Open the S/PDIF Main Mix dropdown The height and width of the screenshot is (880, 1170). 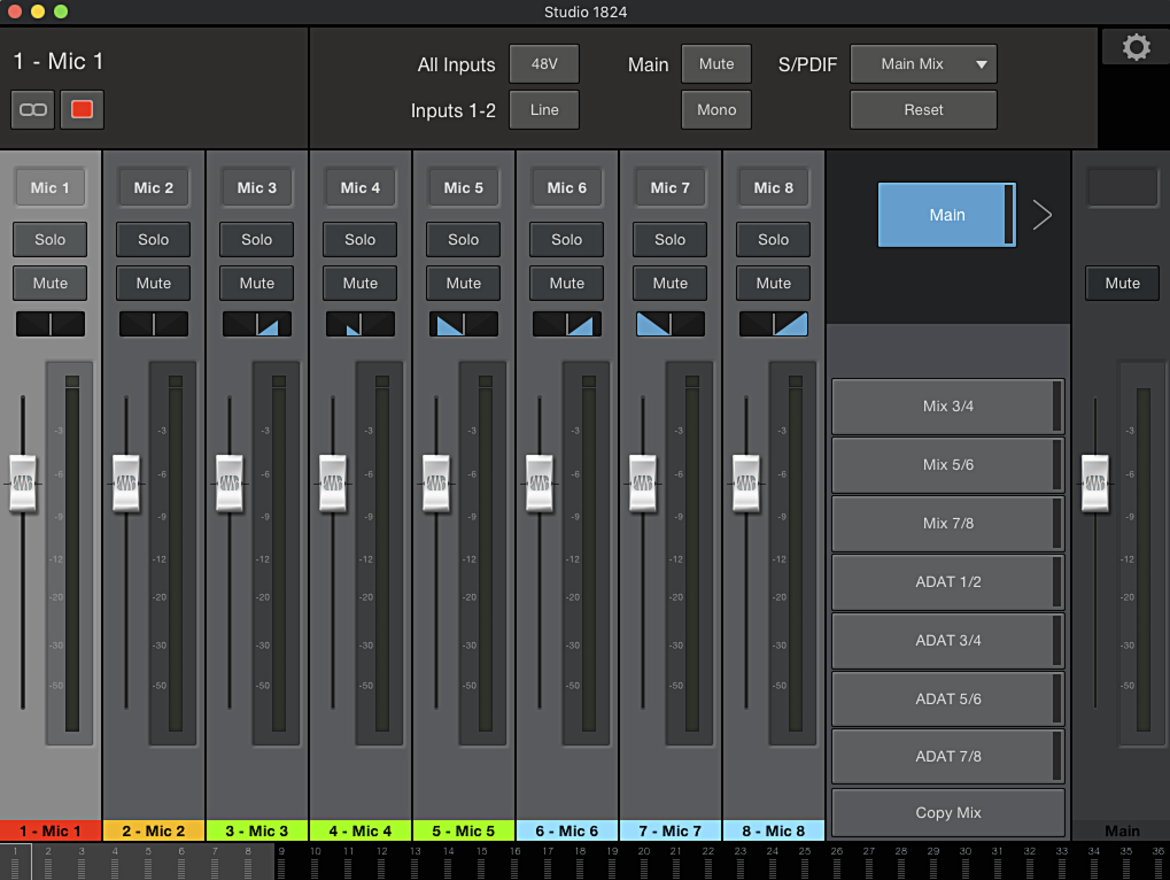[923, 64]
